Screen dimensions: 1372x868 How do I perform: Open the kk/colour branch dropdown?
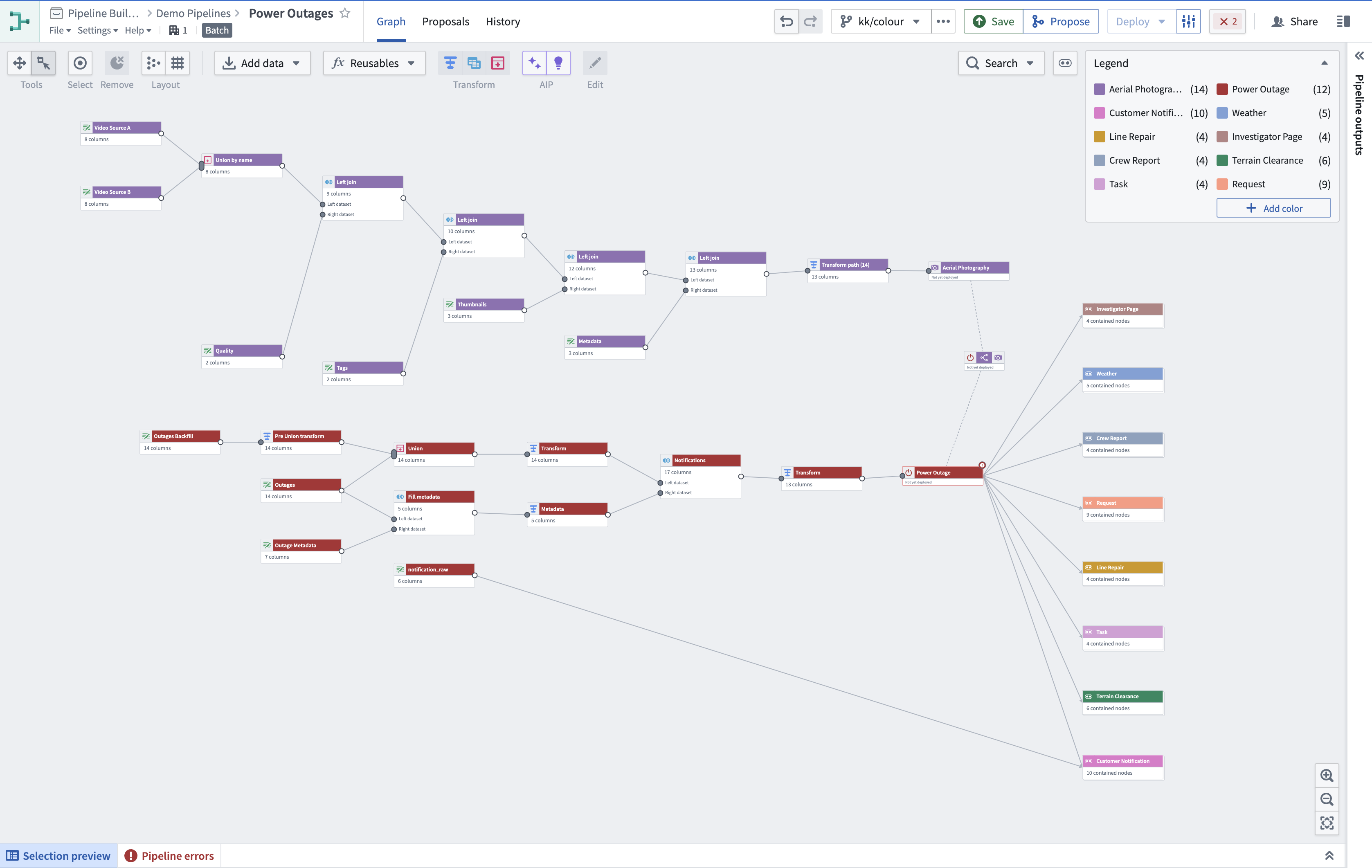[x=881, y=22]
